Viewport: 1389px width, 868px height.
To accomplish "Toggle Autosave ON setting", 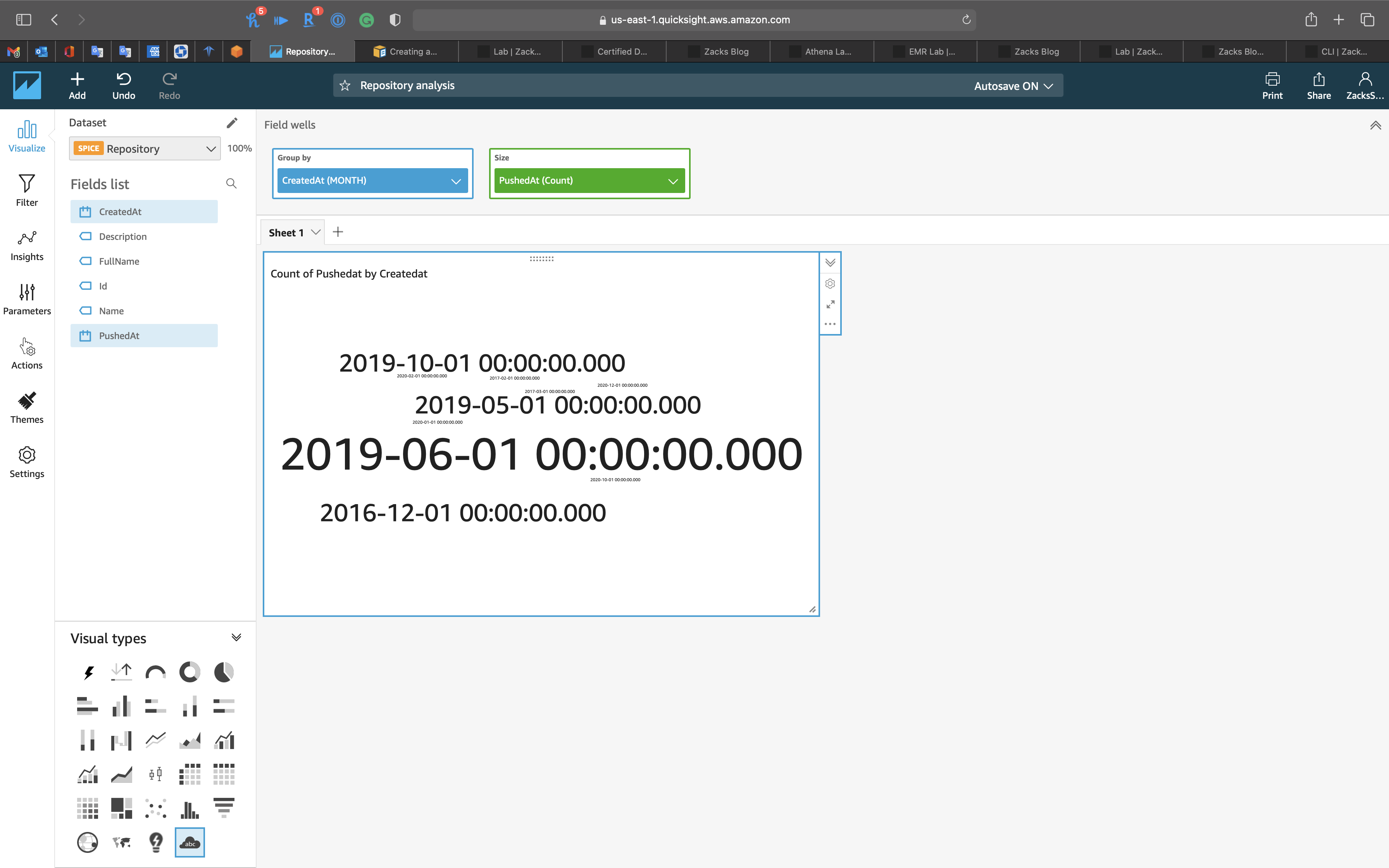I will (x=1013, y=86).
